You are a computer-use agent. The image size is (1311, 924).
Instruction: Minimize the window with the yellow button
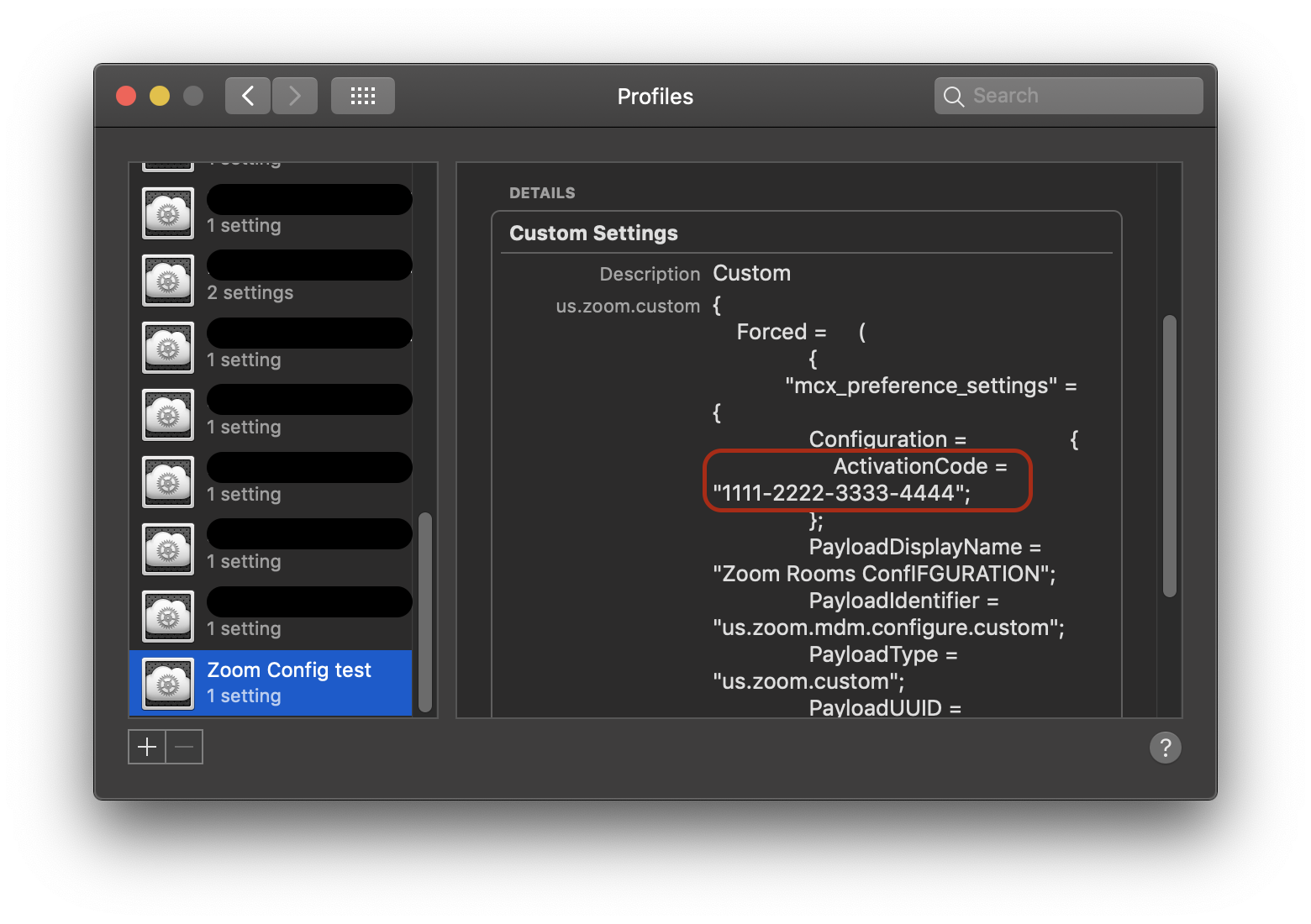(x=160, y=96)
